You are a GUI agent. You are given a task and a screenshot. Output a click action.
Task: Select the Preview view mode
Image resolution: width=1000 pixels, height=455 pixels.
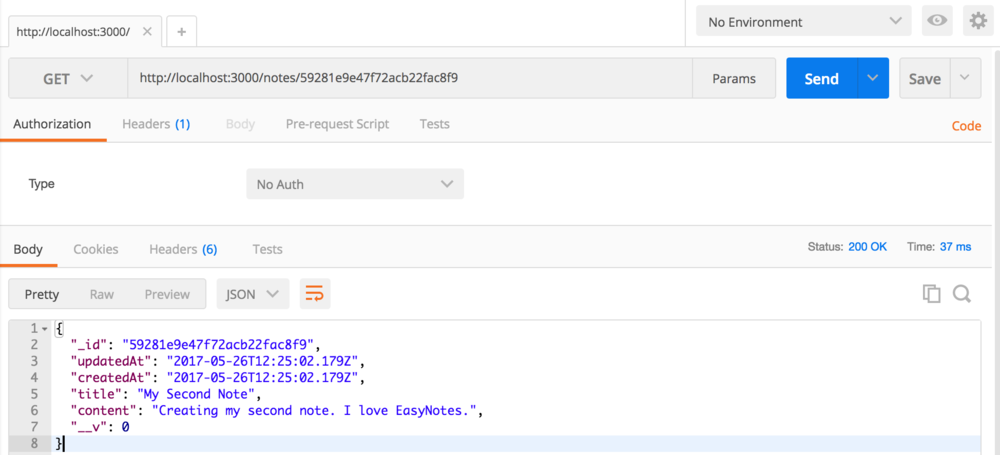point(167,294)
